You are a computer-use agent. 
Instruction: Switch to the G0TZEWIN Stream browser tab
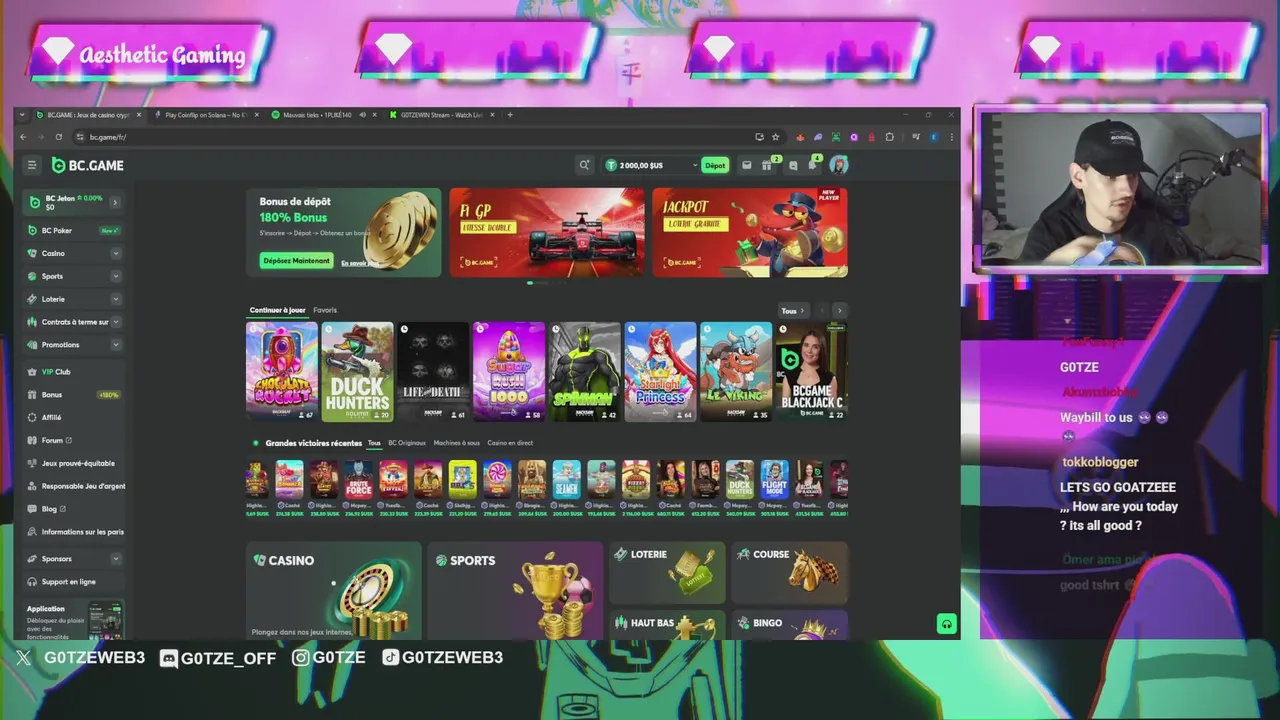coord(440,115)
